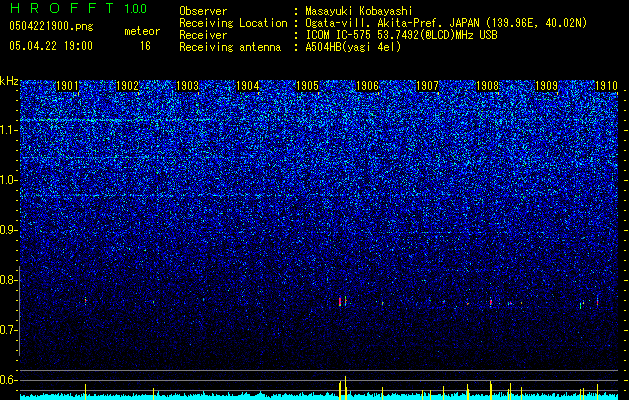Image resolution: width=629 pixels, height=400 pixels.
Task: Click the 'meteor' label
Action: coord(142,31)
